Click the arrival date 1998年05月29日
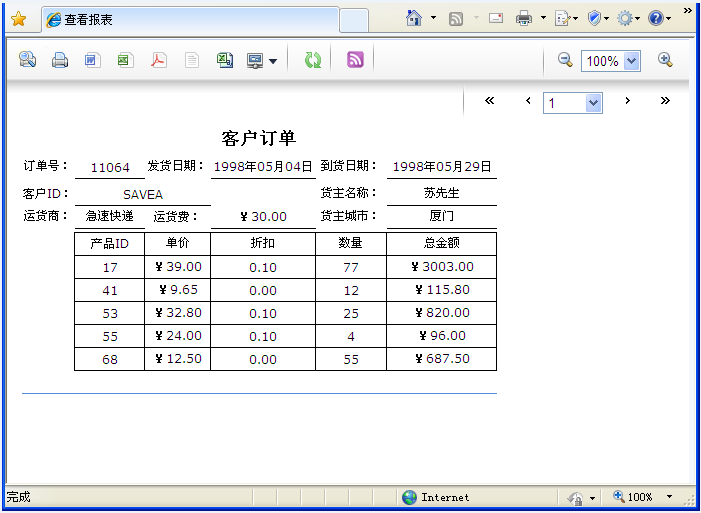701x513 pixels. click(x=442, y=167)
